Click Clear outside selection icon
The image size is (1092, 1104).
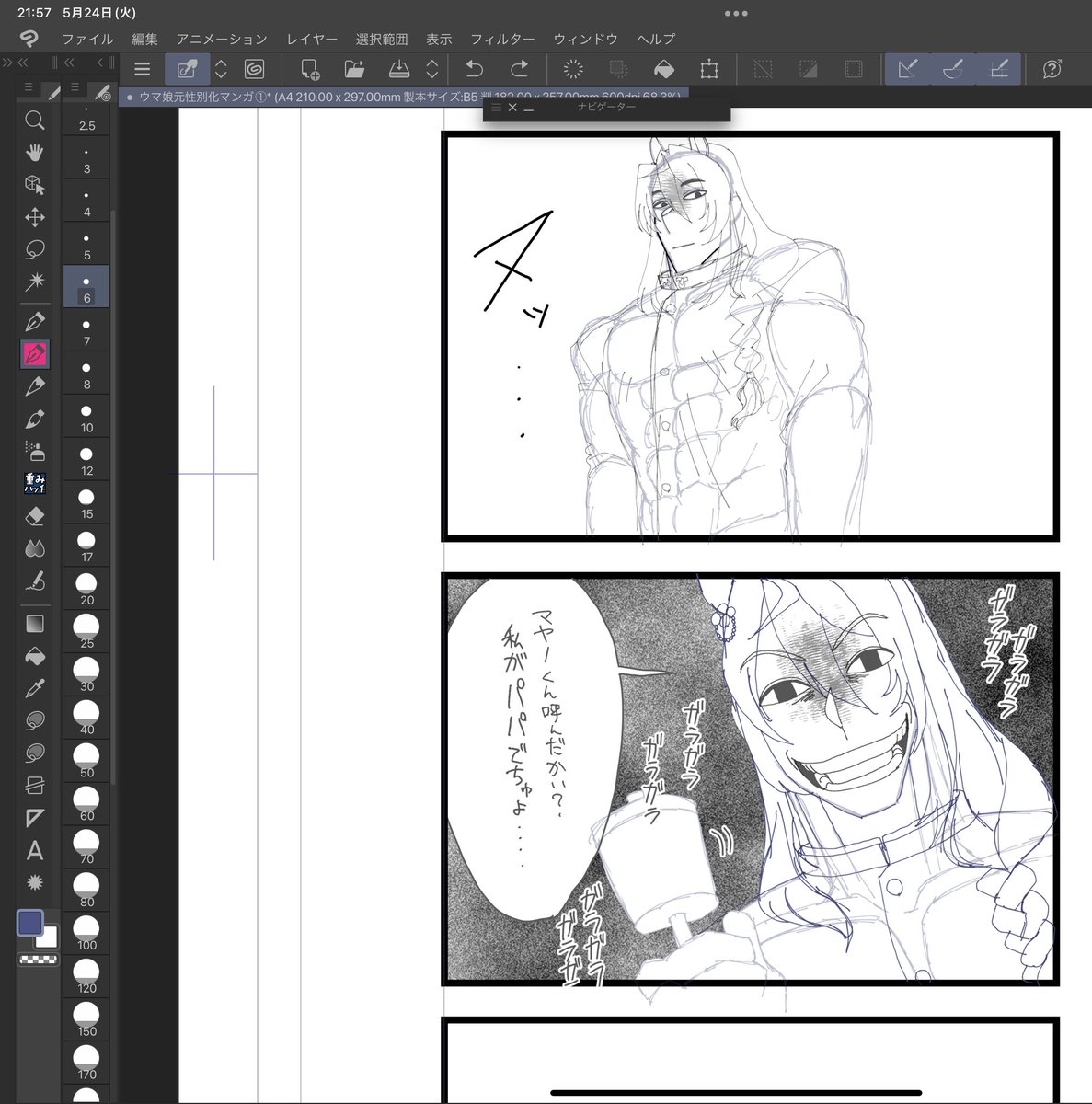pos(618,69)
